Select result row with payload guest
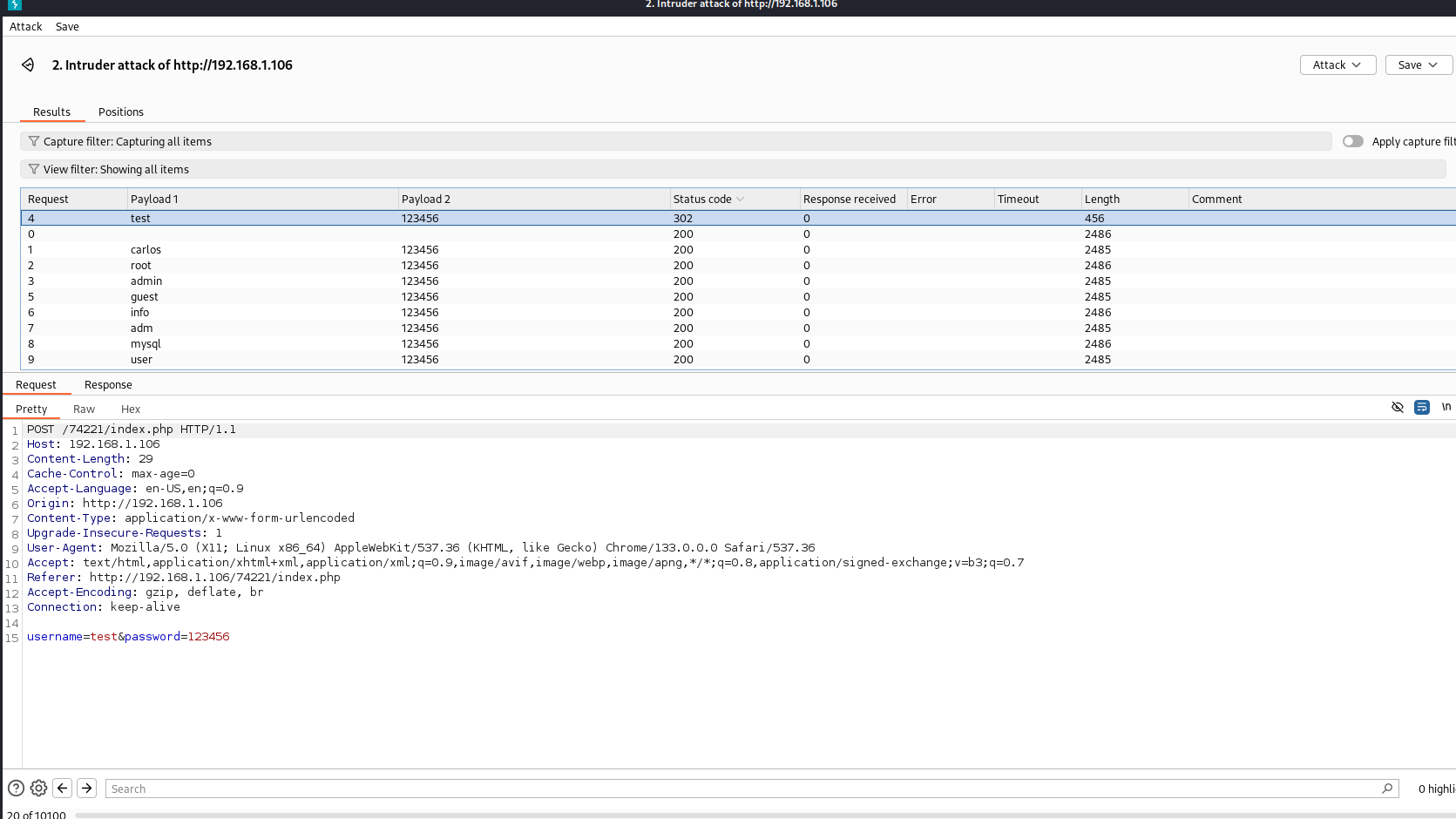This screenshot has width=1456, height=819. [738, 297]
